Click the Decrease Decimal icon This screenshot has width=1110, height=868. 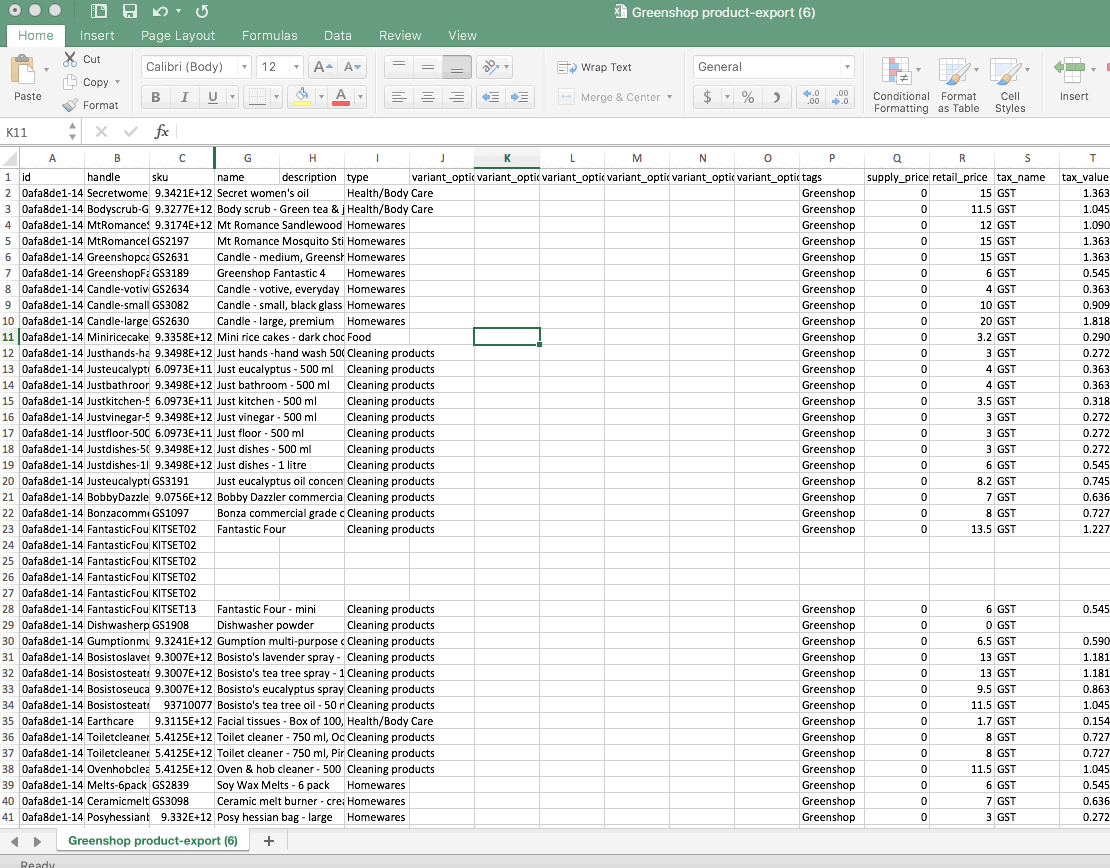tap(839, 97)
